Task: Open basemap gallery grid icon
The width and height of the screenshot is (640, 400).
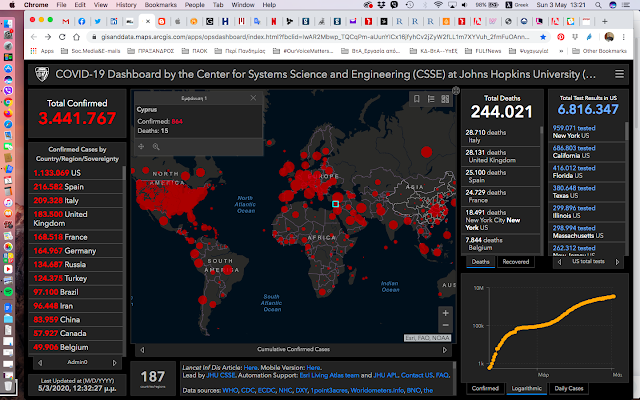Action: coord(445,99)
